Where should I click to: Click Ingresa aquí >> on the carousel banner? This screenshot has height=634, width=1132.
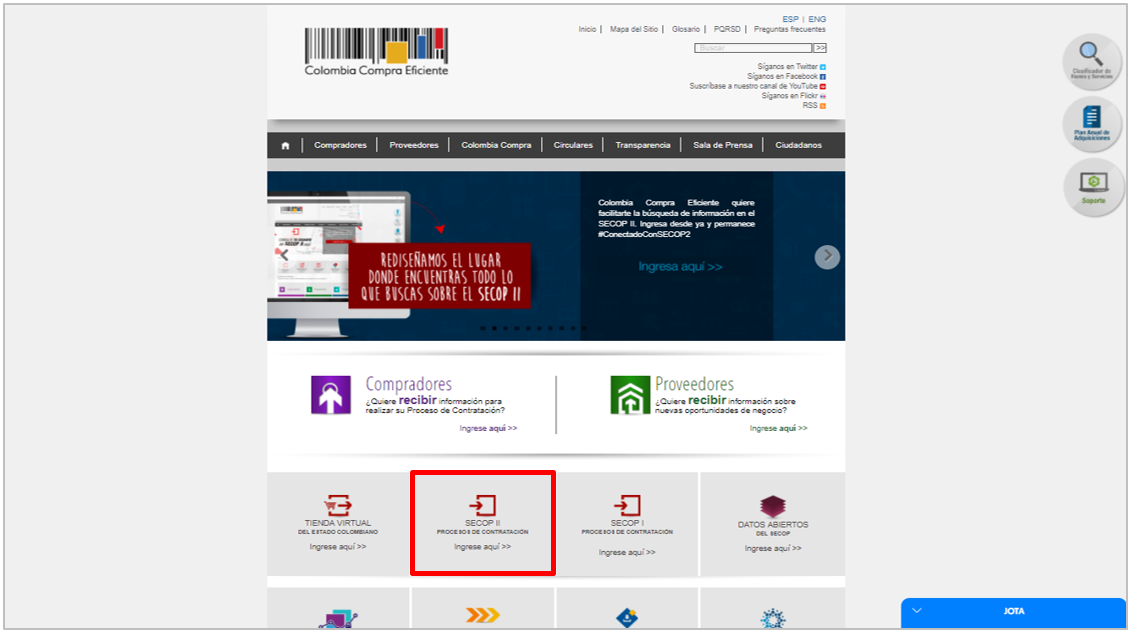680,267
